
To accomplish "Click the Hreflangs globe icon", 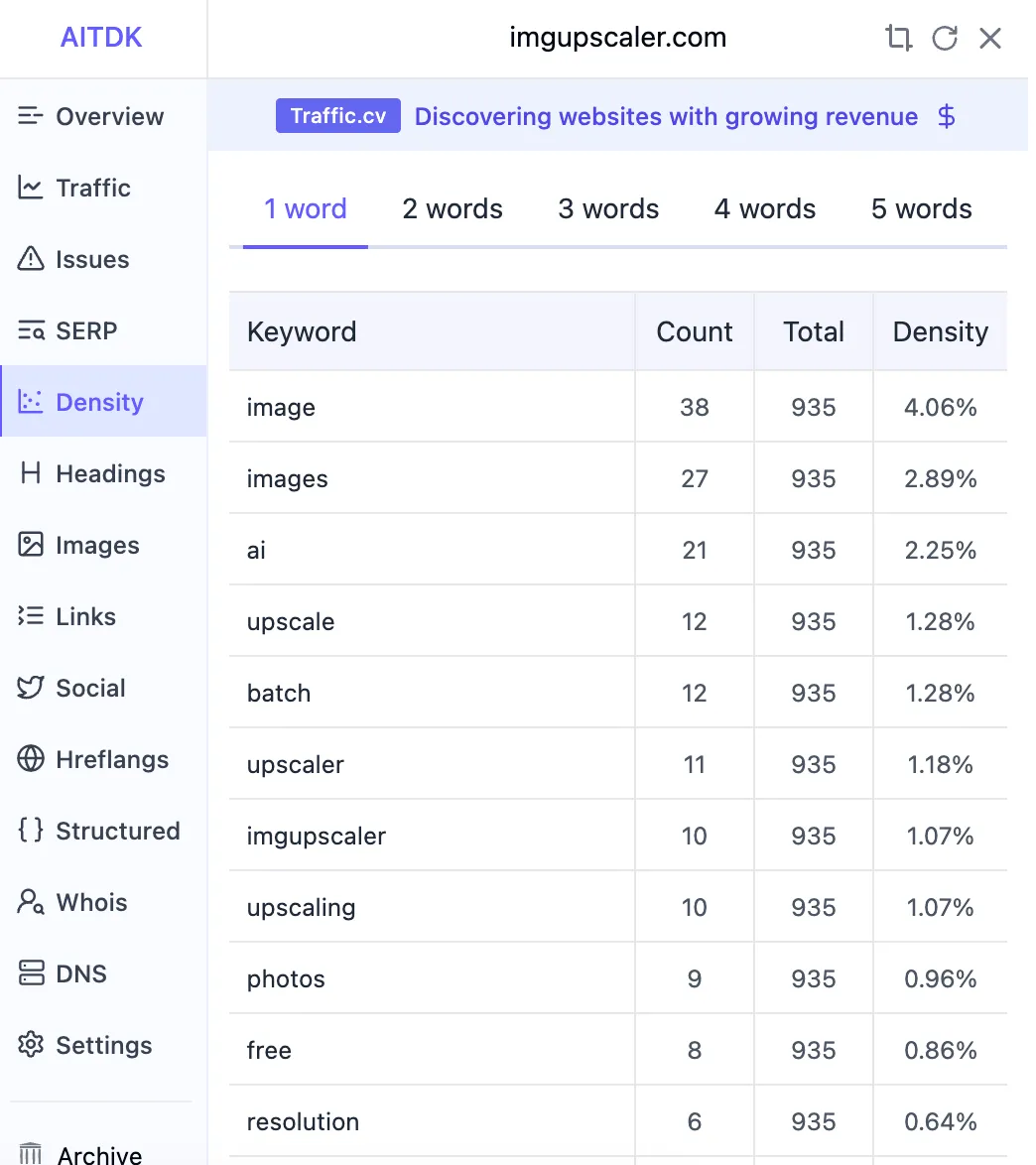I will pyautogui.click(x=31, y=758).
